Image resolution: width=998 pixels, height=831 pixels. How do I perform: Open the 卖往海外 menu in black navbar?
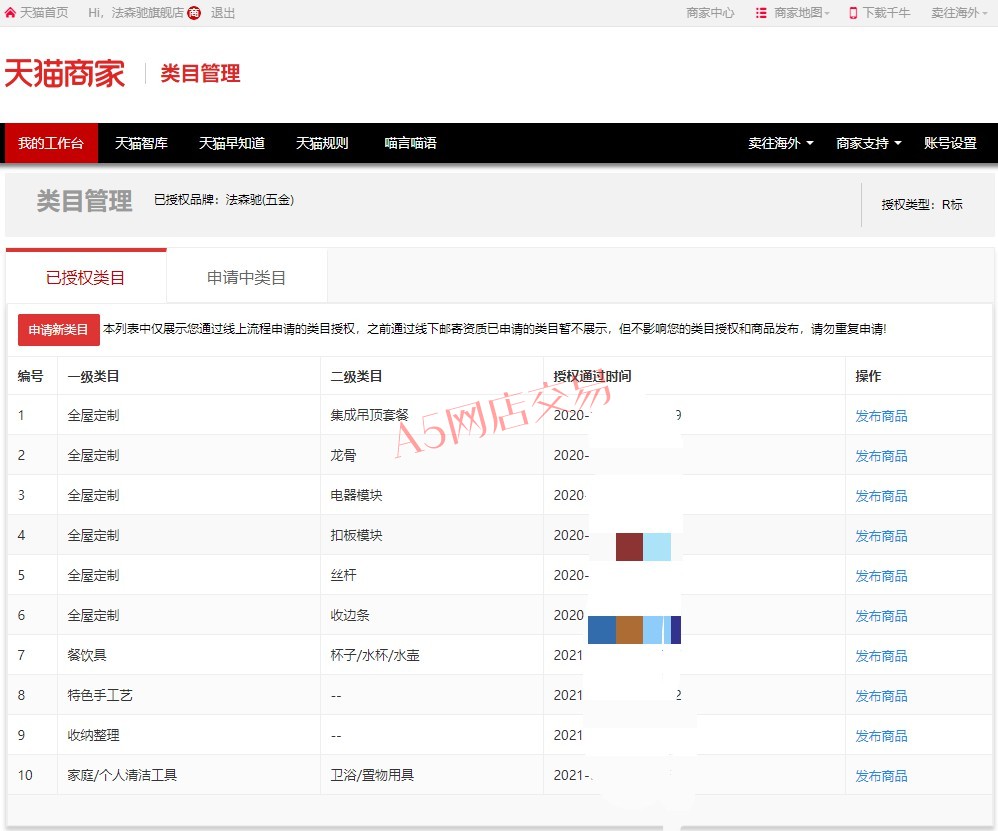tap(780, 143)
